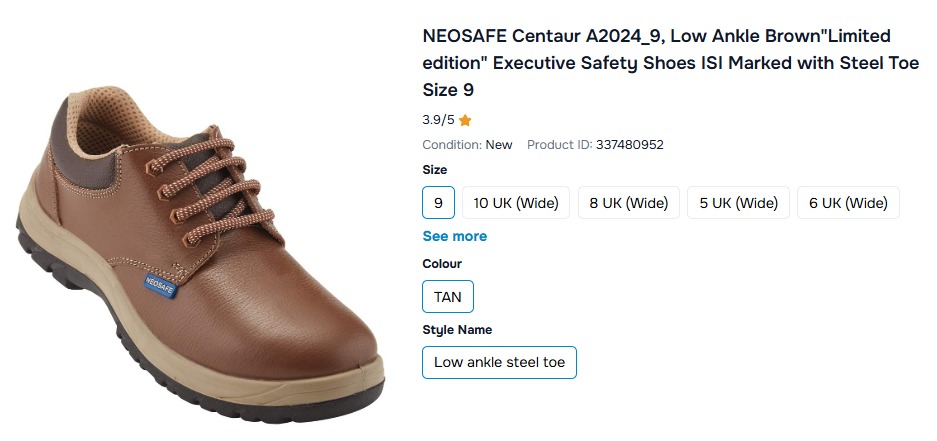Image resolution: width=937 pixels, height=441 pixels.
Task: Click the product ID number 337480952
Action: [x=630, y=145]
